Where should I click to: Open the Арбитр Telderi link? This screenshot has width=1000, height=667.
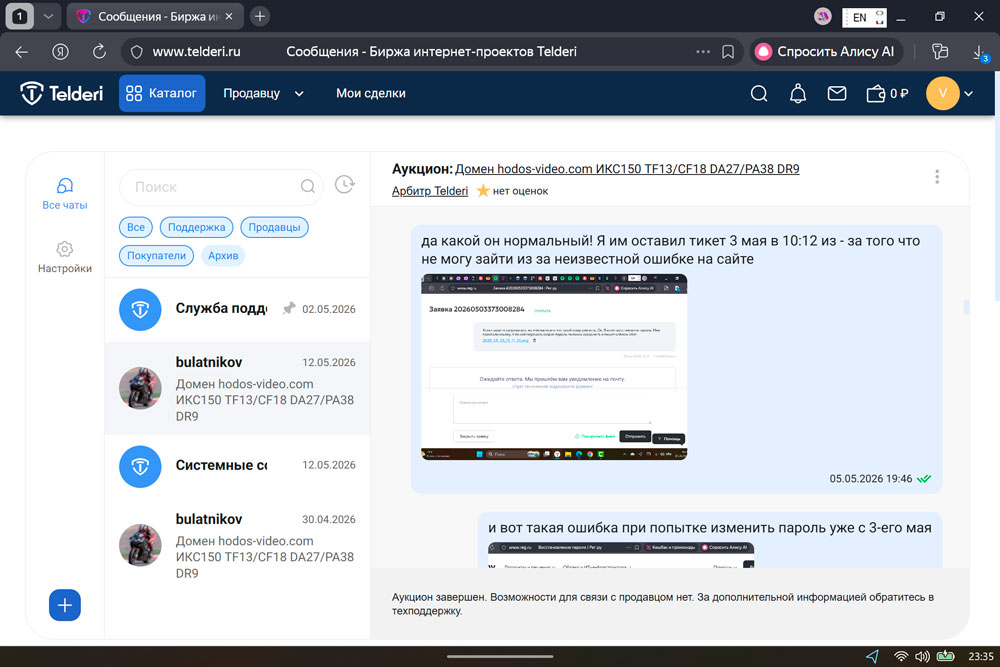[x=430, y=191]
